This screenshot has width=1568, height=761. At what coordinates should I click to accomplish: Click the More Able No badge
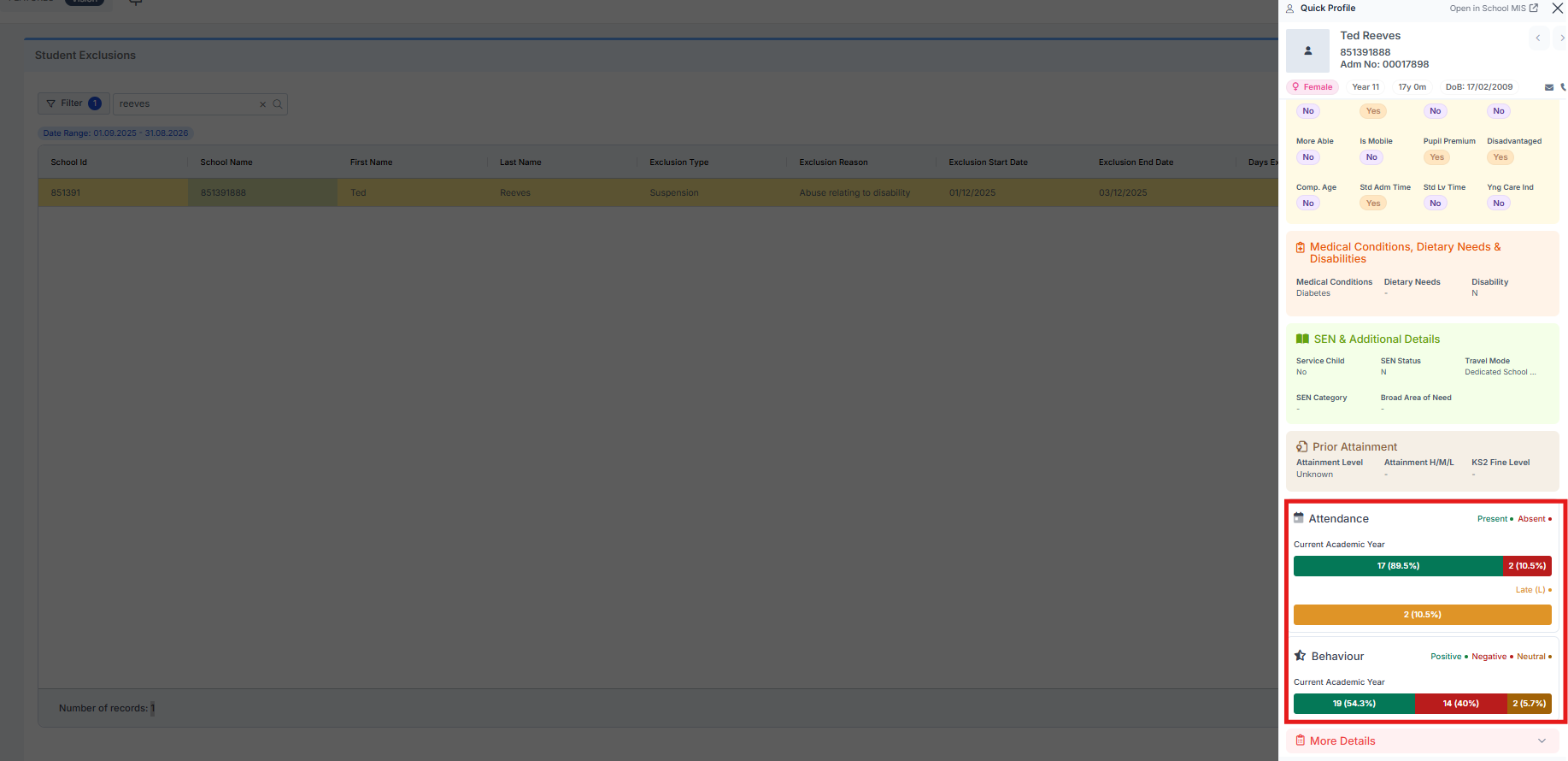1307,157
